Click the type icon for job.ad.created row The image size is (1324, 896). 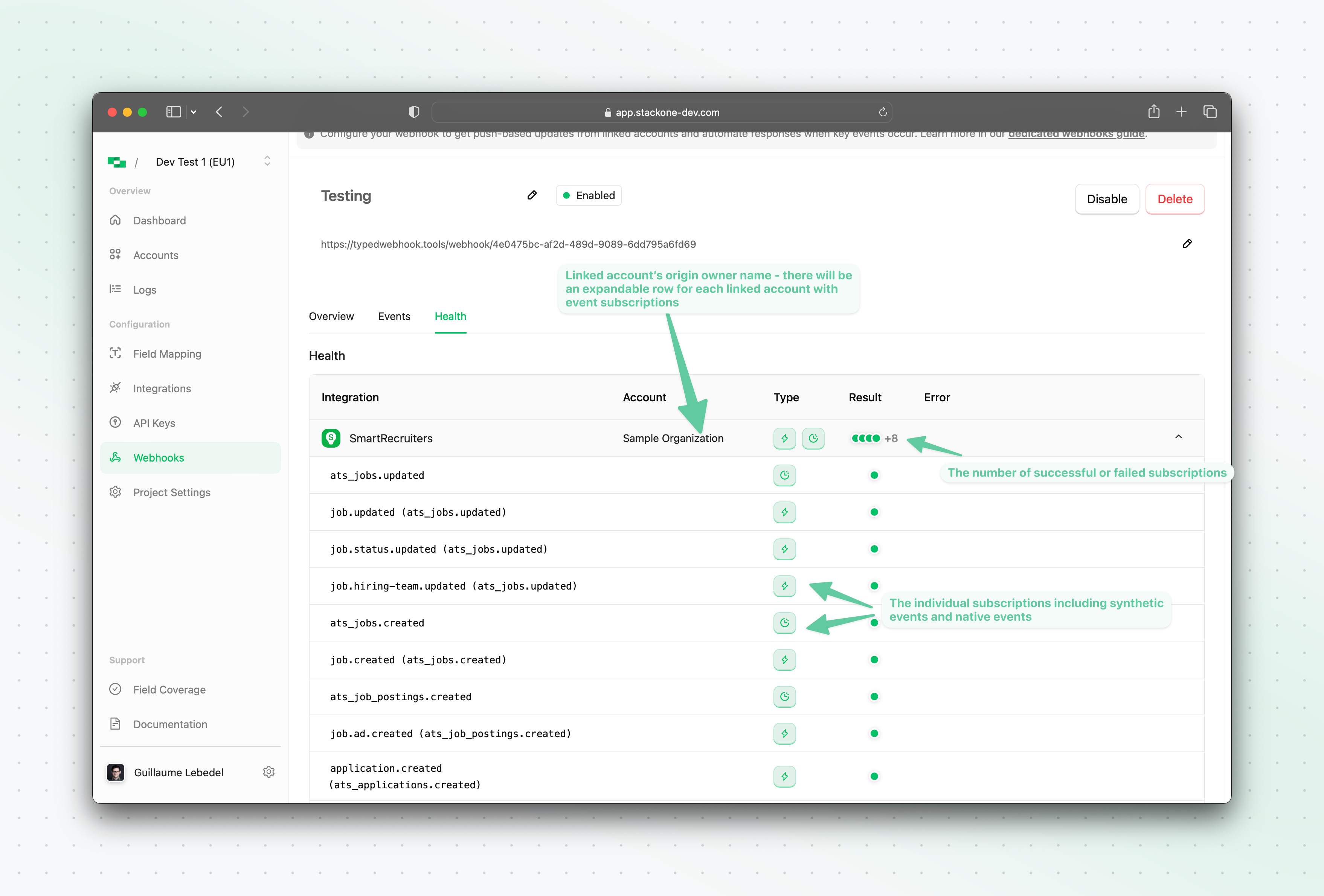[x=784, y=733]
